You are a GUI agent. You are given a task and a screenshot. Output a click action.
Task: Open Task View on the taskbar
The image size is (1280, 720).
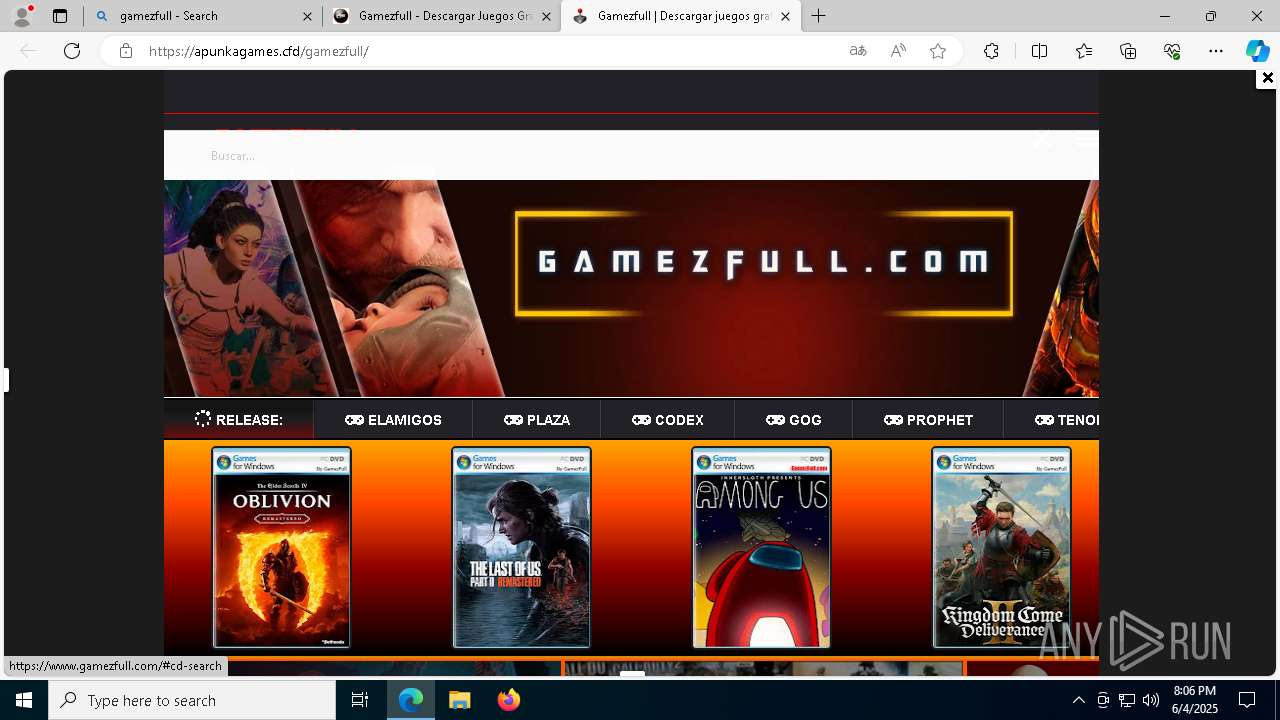click(x=360, y=700)
